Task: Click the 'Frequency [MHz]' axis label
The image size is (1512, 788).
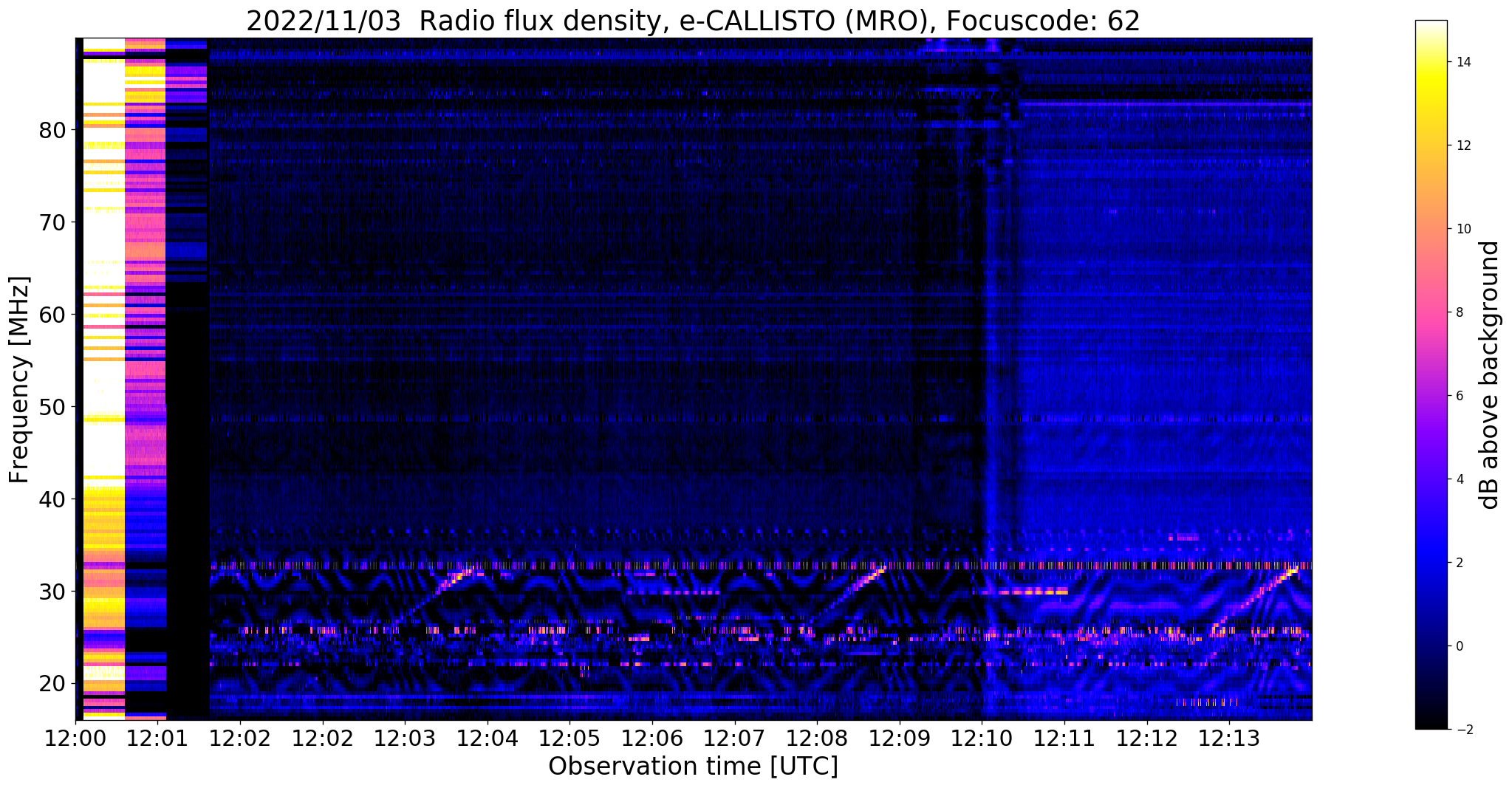Action: (x=20, y=380)
